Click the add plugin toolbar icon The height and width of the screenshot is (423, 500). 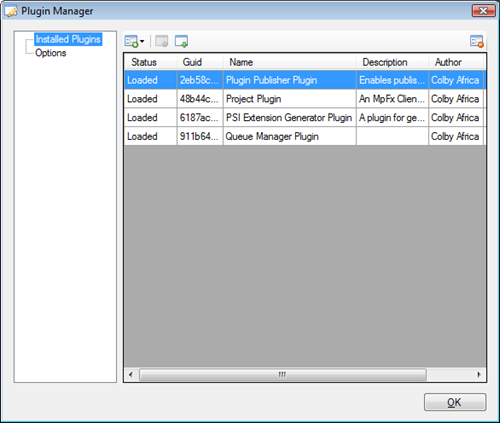(x=131, y=41)
